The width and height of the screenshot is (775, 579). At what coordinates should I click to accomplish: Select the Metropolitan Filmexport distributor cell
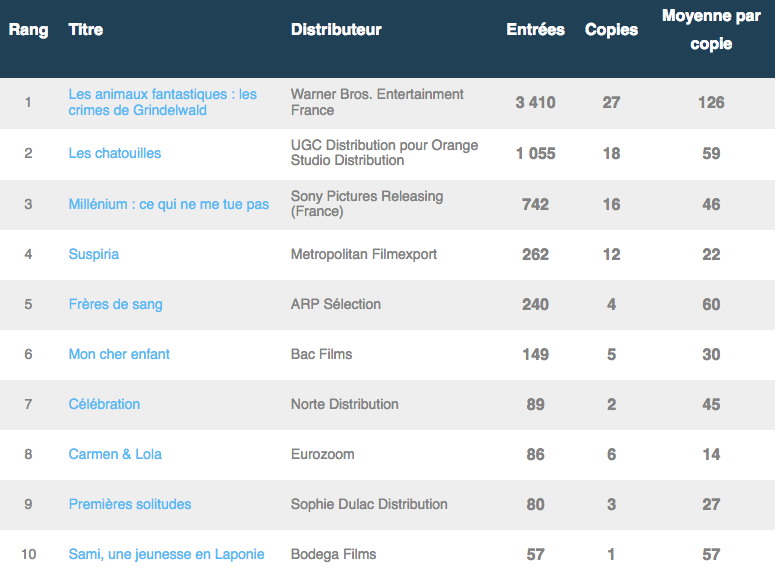click(x=363, y=254)
